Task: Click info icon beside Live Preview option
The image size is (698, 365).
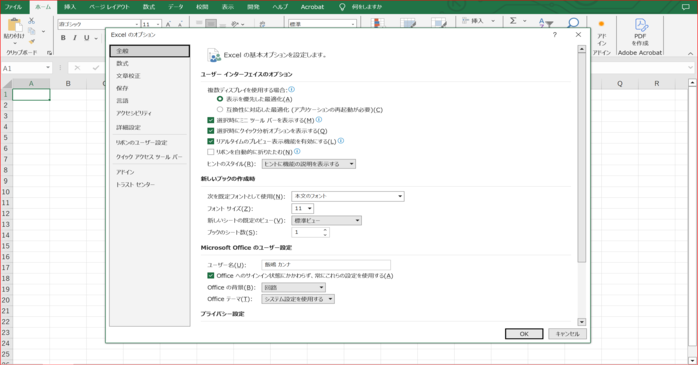Action: coord(341,141)
